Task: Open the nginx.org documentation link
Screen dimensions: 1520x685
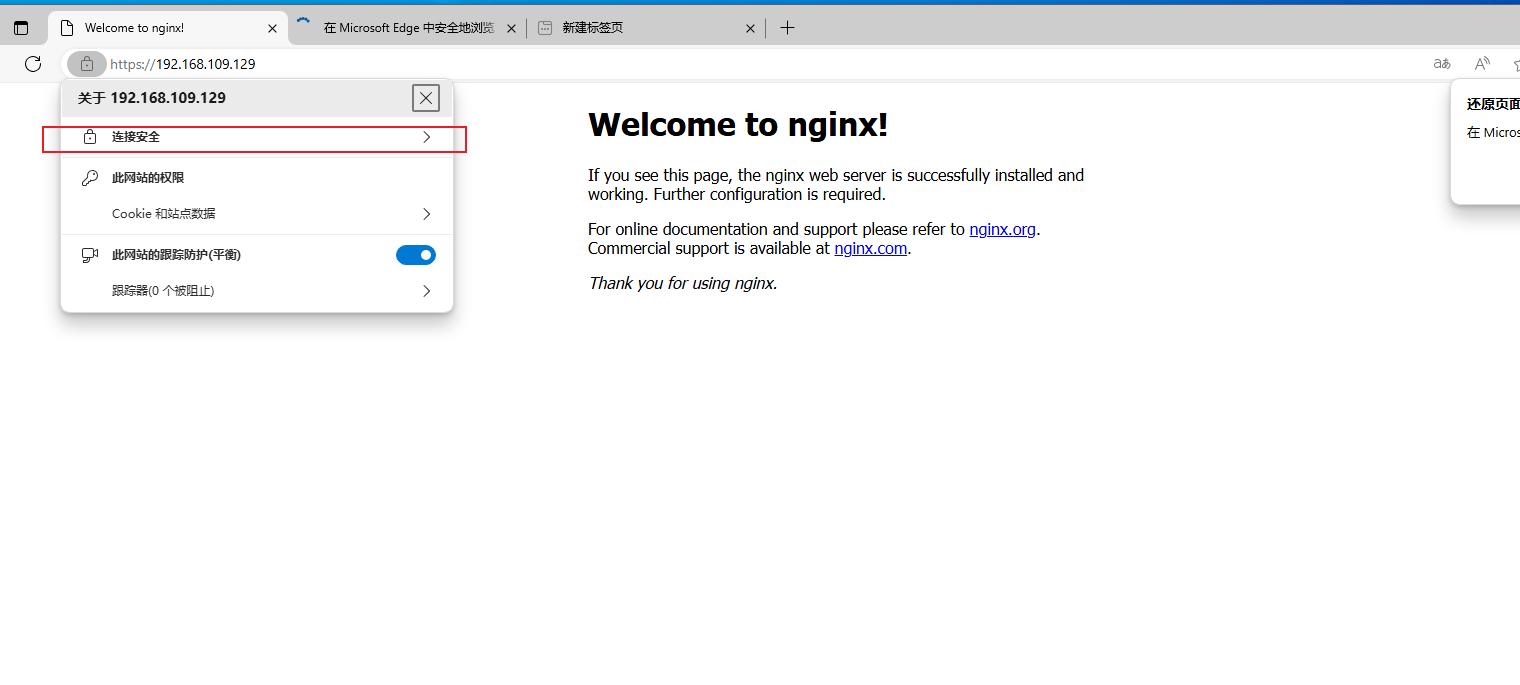Action: pyautogui.click(x=1002, y=229)
